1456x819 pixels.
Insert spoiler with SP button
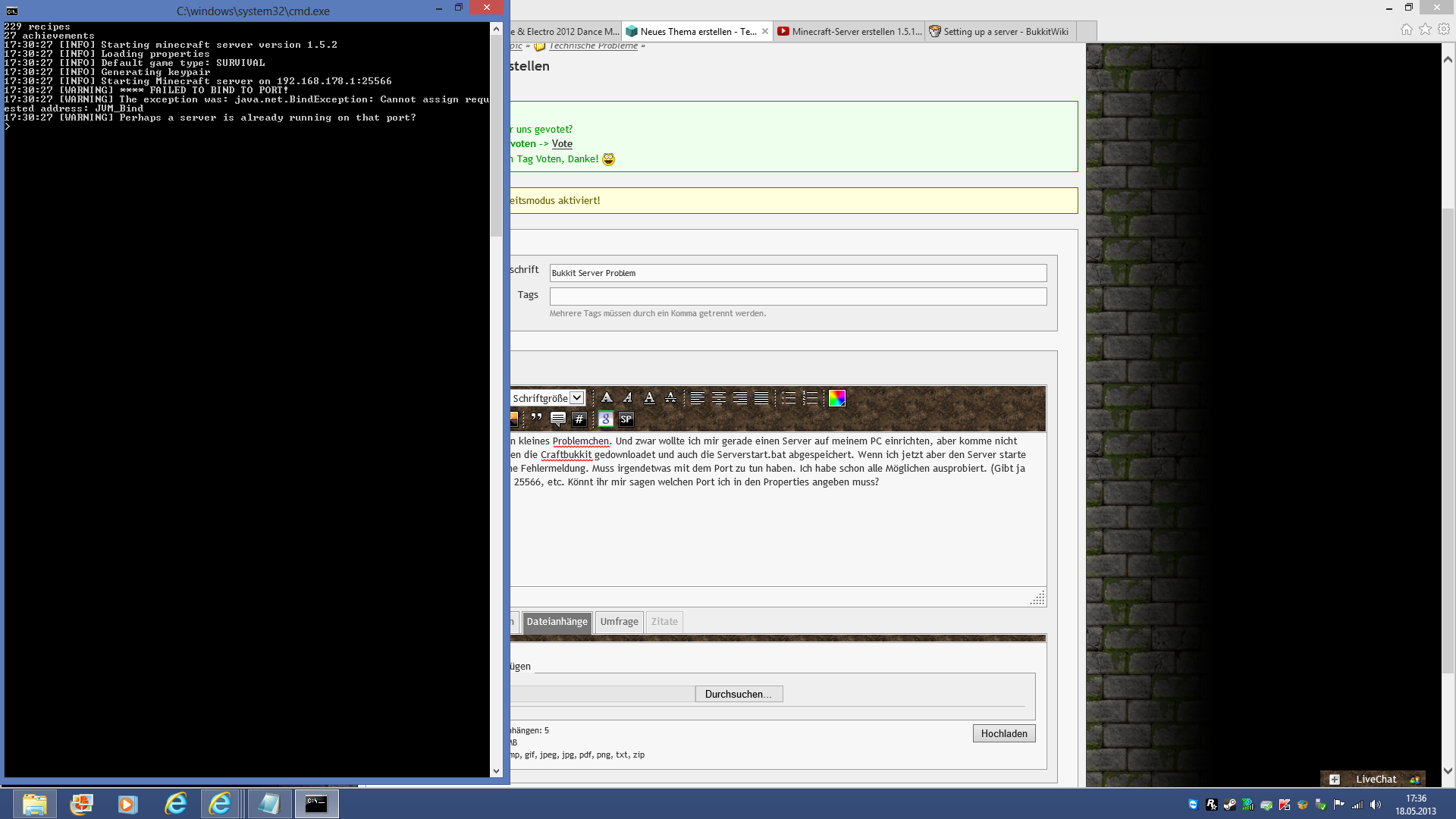point(626,419)
